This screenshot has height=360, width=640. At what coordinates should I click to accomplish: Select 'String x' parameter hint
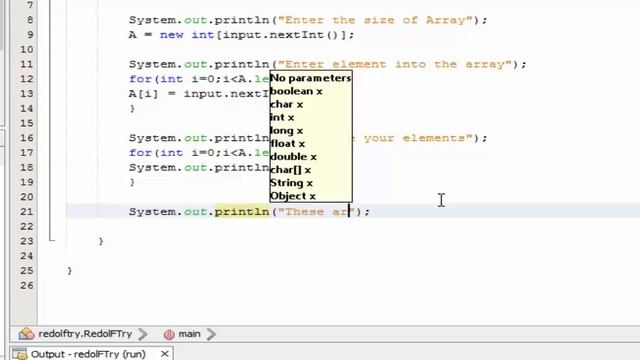[x=291, y=182]
